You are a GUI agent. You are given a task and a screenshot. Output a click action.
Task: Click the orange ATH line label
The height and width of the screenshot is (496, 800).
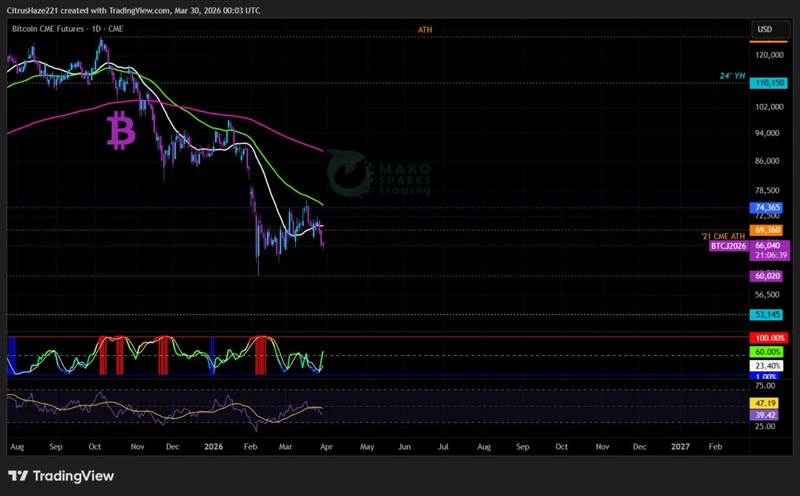click(x=425, y=30)
